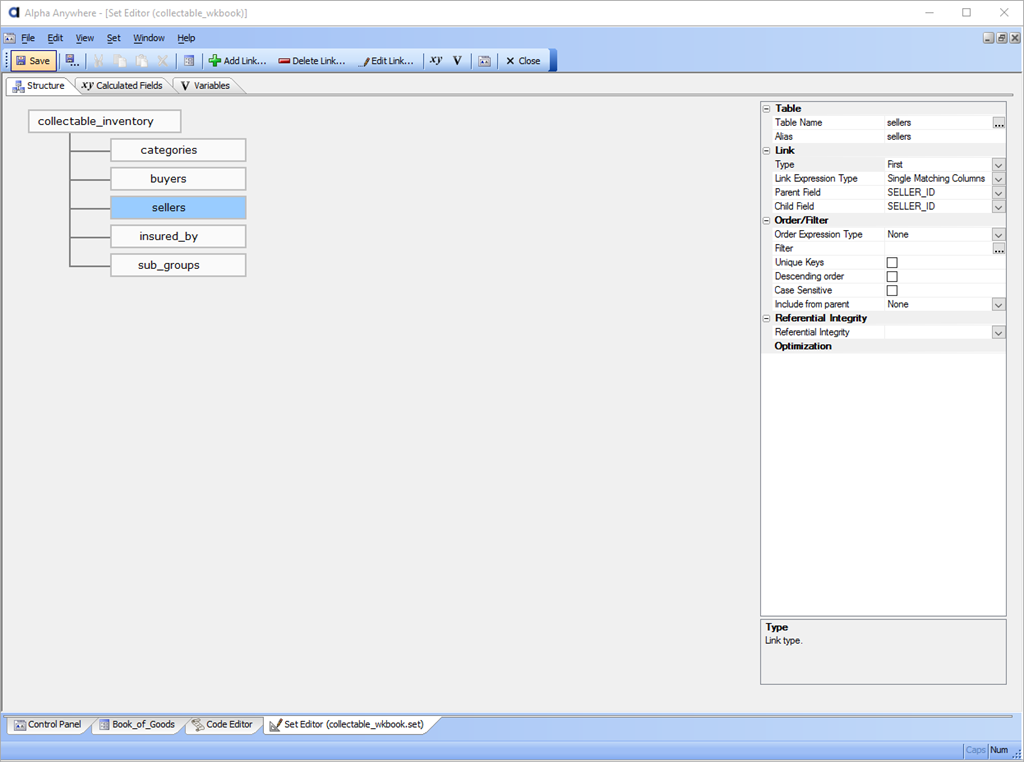This screenshot has width=1024, height=762.
Task: Enable the Unique Keys checkbox
Action: click(x=892, y=262)
